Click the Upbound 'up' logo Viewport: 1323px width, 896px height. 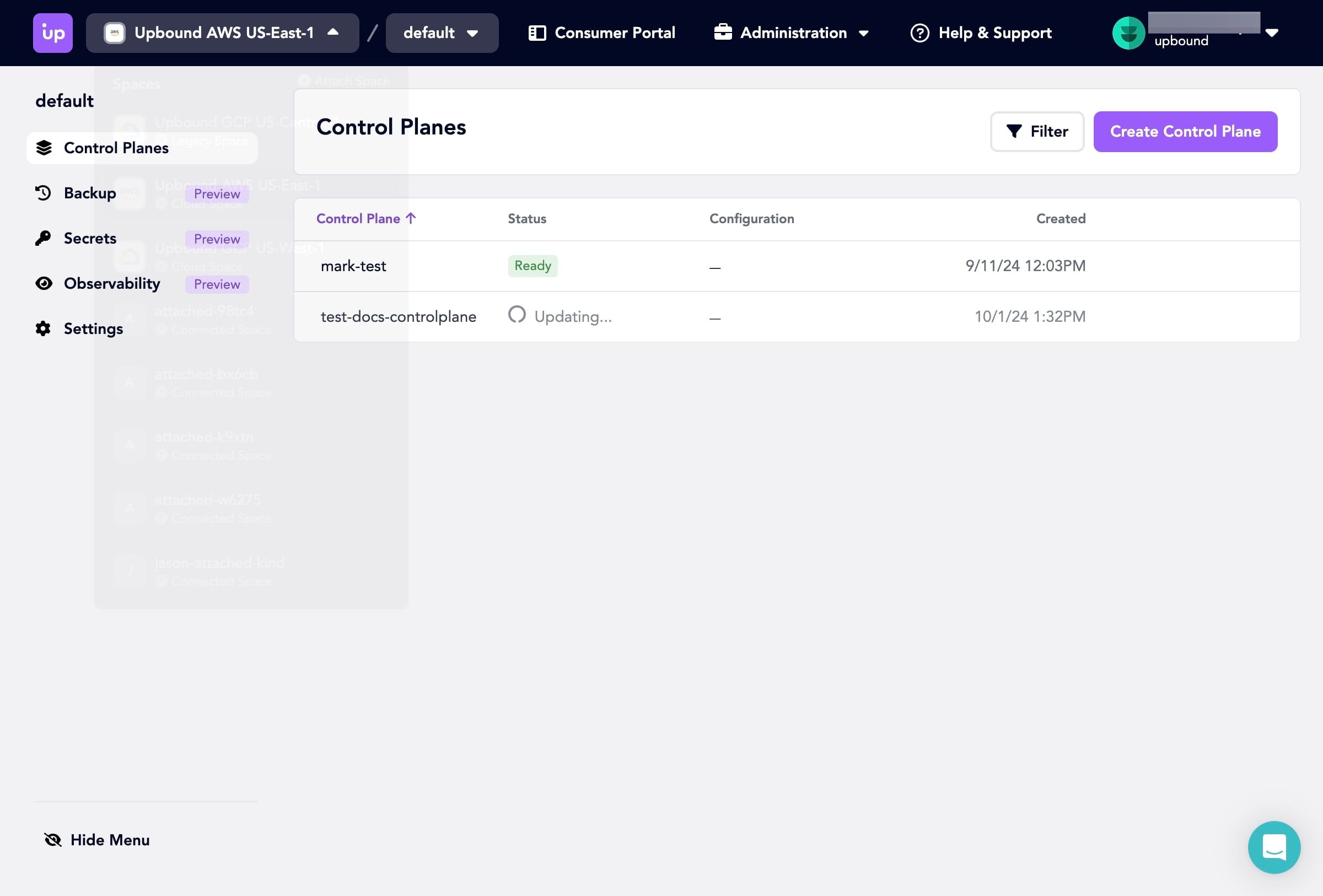click(x=53, y=33)
